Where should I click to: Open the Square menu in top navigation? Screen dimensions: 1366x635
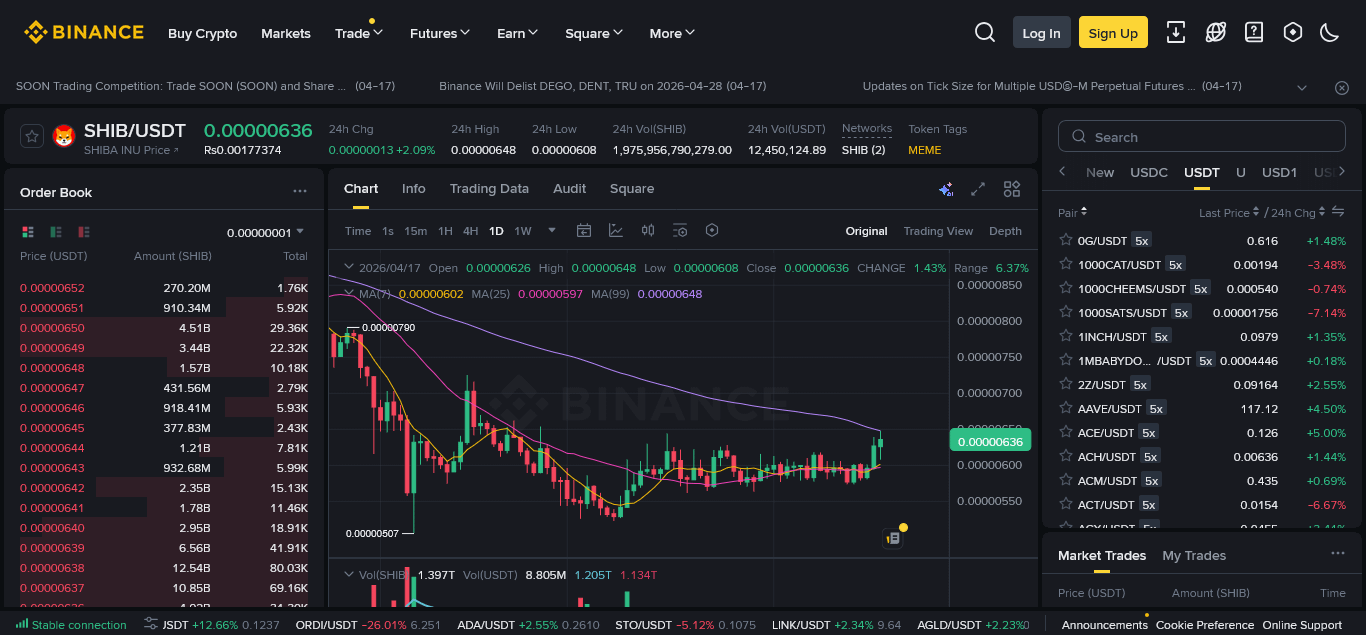click(594, 33)
